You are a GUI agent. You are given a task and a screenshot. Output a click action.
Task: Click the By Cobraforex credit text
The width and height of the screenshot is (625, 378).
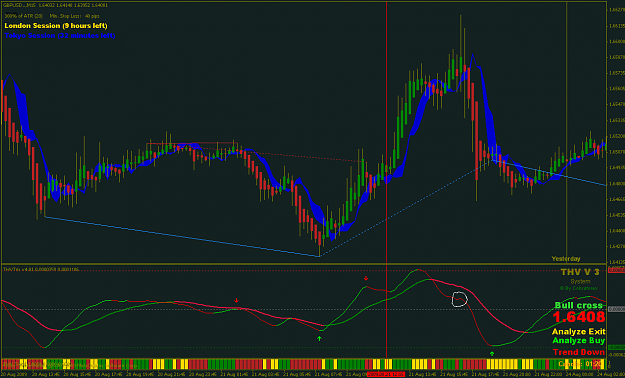tap(580, 288)
